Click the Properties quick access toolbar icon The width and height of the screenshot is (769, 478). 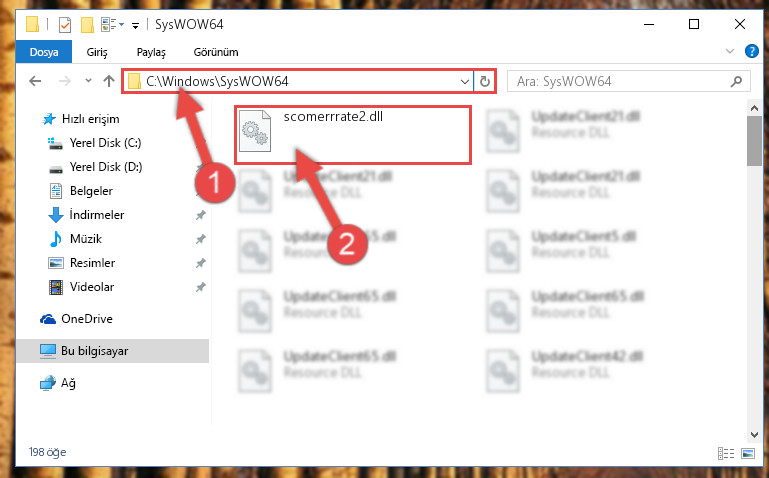65,24
